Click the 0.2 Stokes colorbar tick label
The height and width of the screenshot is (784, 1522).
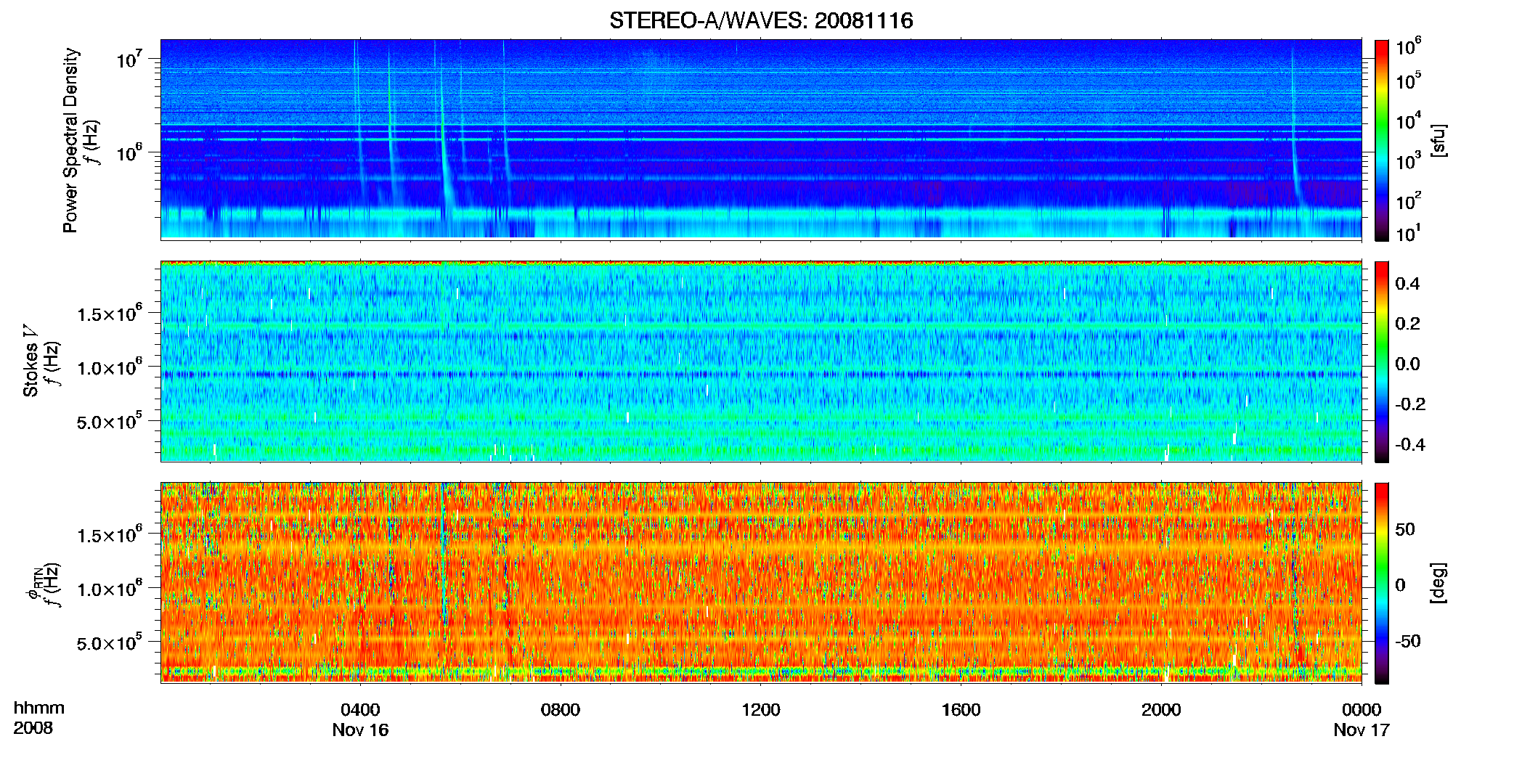[1407, 324]
